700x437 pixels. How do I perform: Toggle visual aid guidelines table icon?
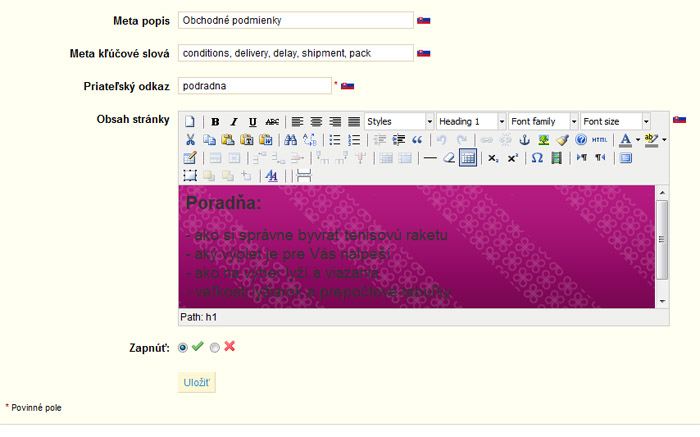pyautogui.click(x=468, y=158)
